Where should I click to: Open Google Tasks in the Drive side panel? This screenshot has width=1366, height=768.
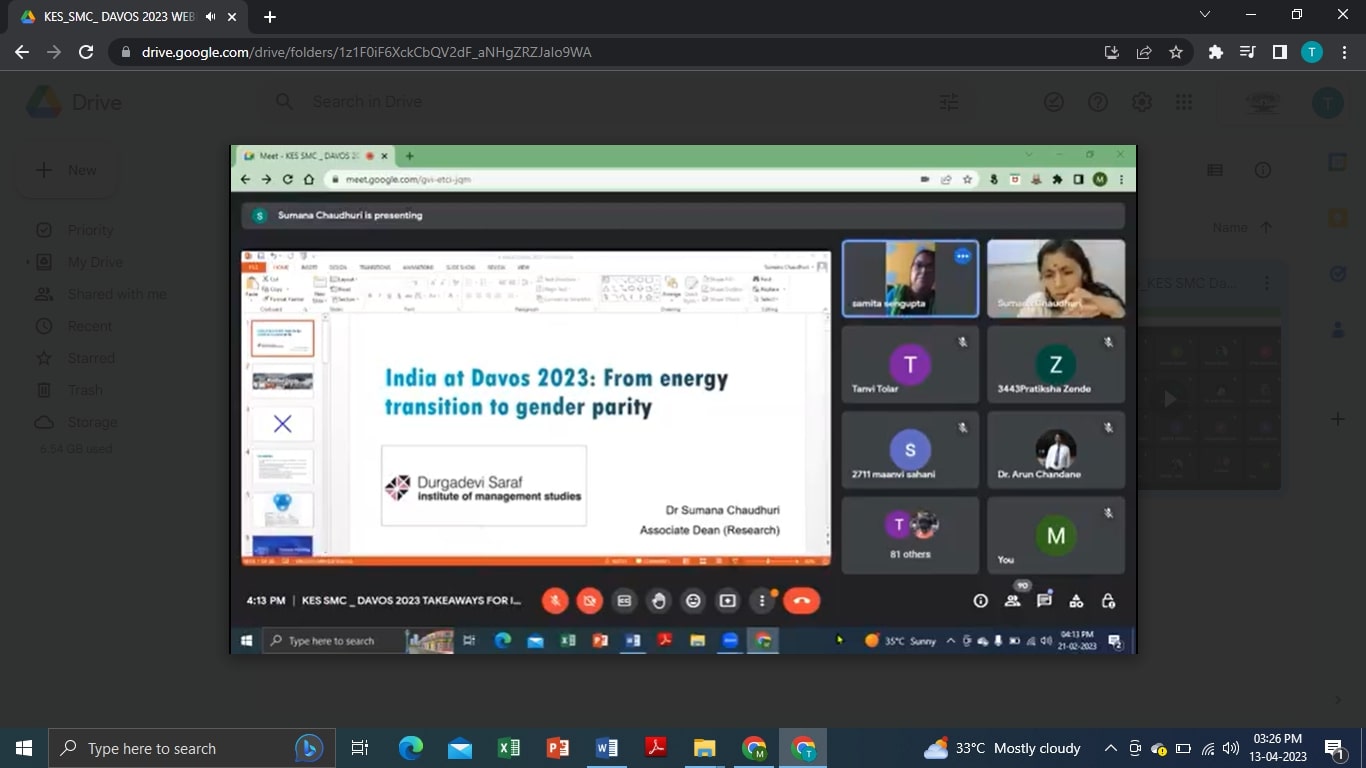pos(1338,273)
